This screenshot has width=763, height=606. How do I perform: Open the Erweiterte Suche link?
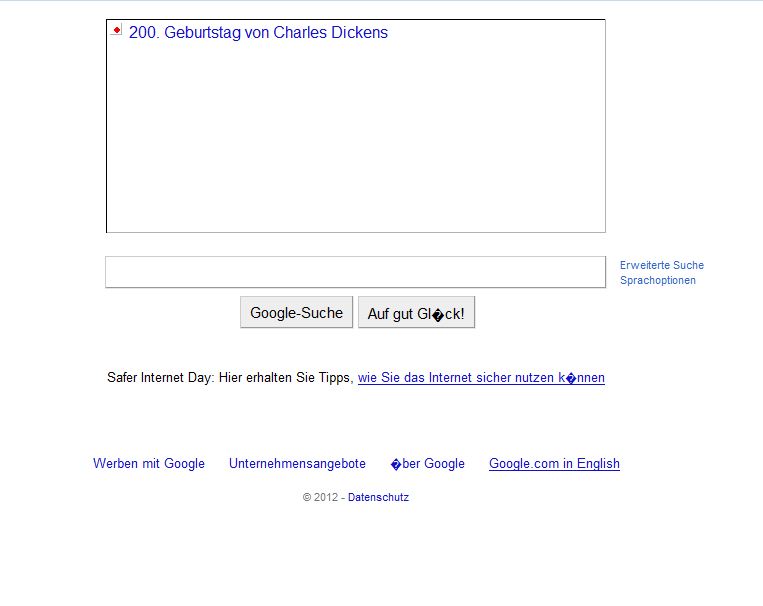661,265
